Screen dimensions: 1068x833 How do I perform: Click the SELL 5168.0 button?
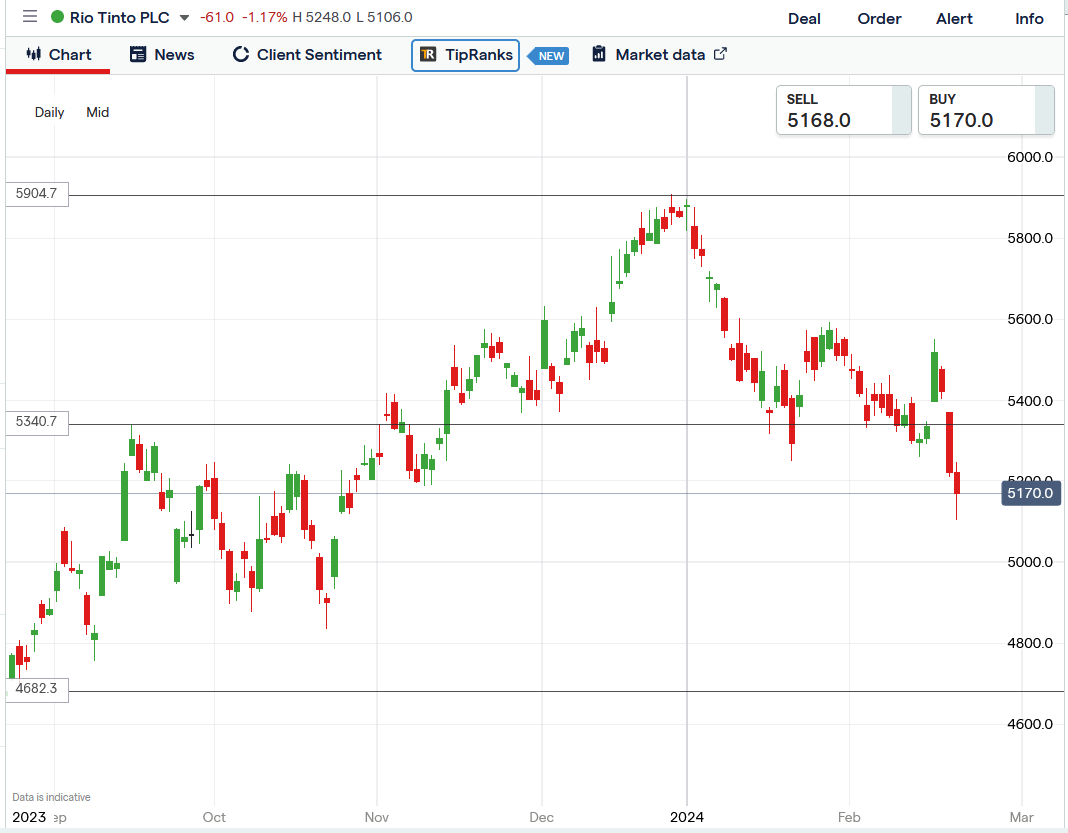[x=843, y=110]
